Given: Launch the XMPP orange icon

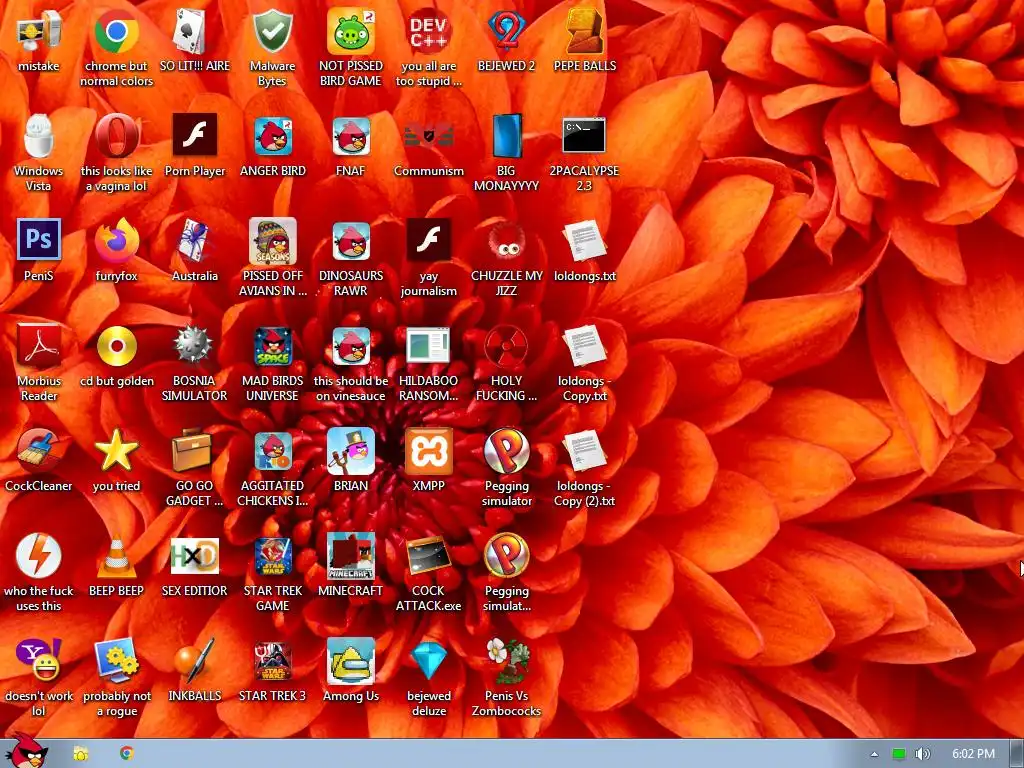Looking at the screenshot, I should point(428,451).
